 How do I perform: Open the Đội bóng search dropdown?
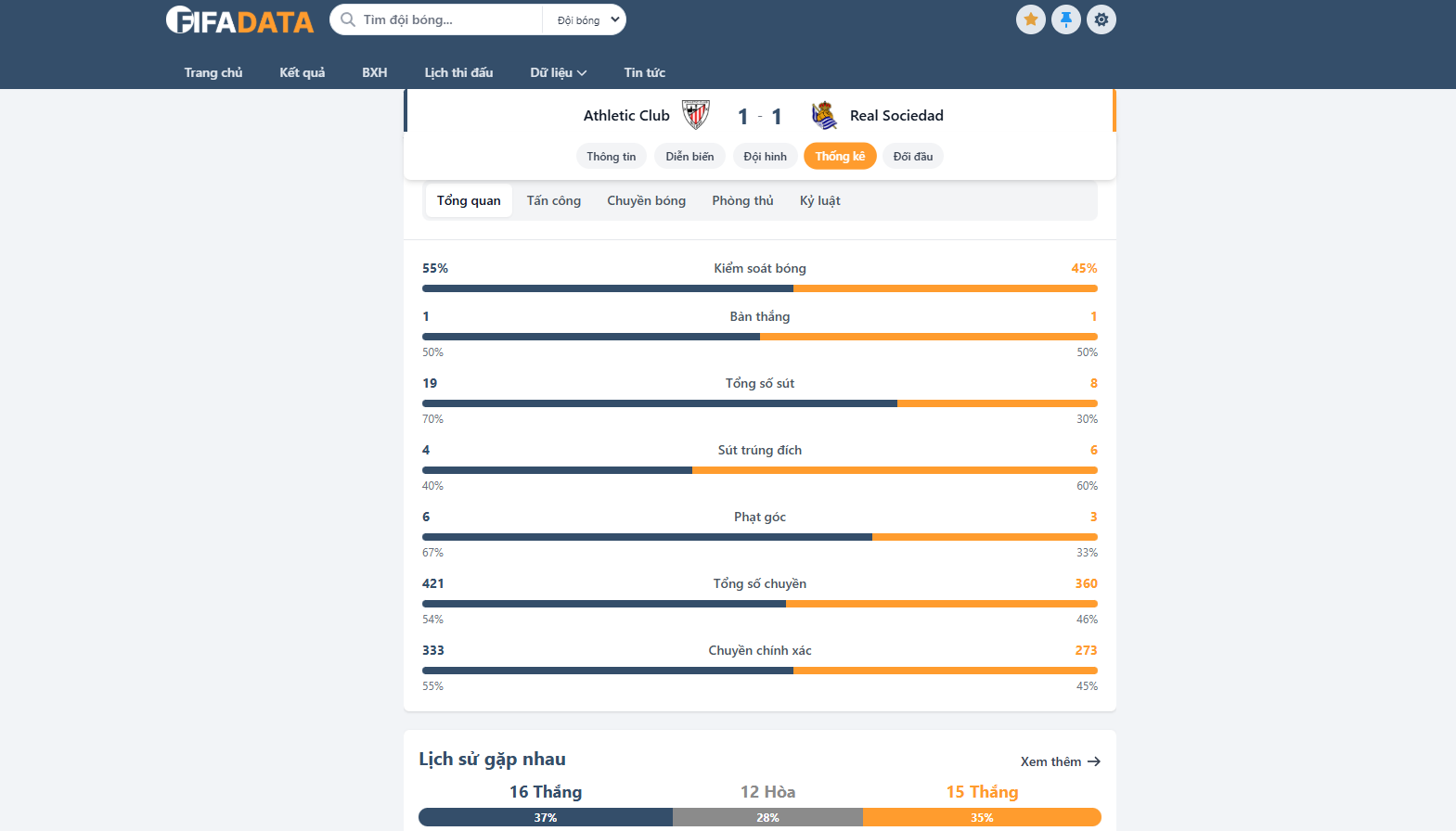coord(586,19)
